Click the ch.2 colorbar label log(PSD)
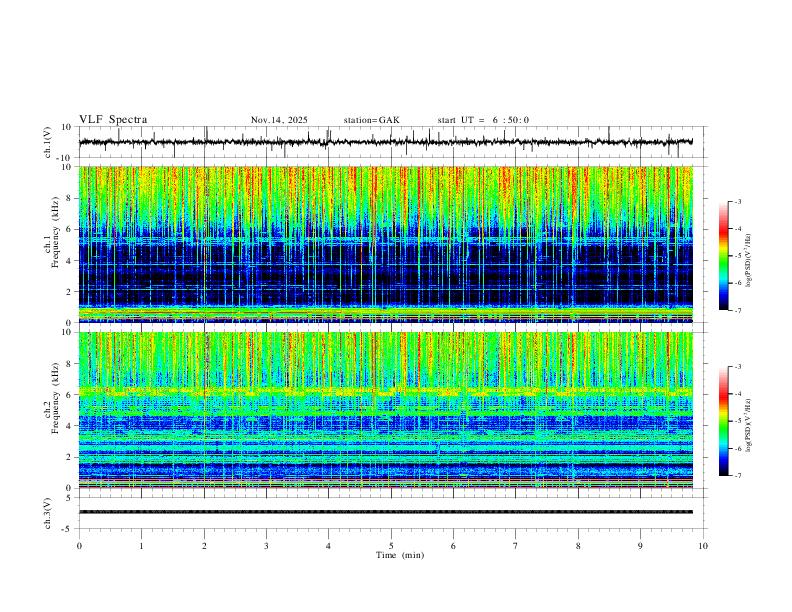Viewport: 792px width, 612px height. 749,425
